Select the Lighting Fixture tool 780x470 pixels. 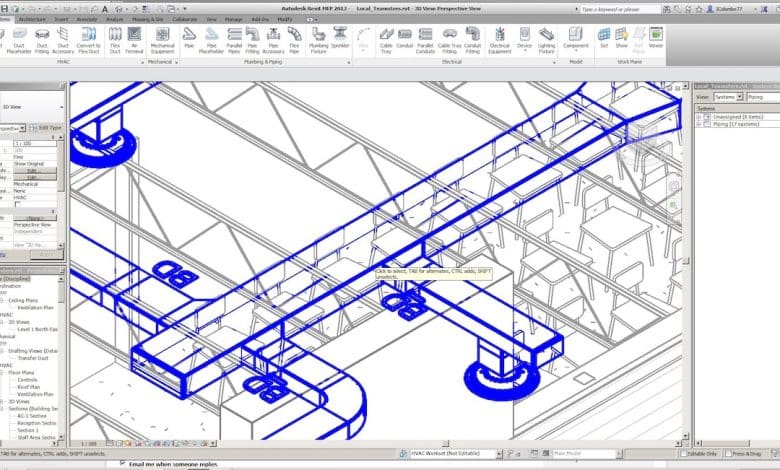(x=546, y=41)
